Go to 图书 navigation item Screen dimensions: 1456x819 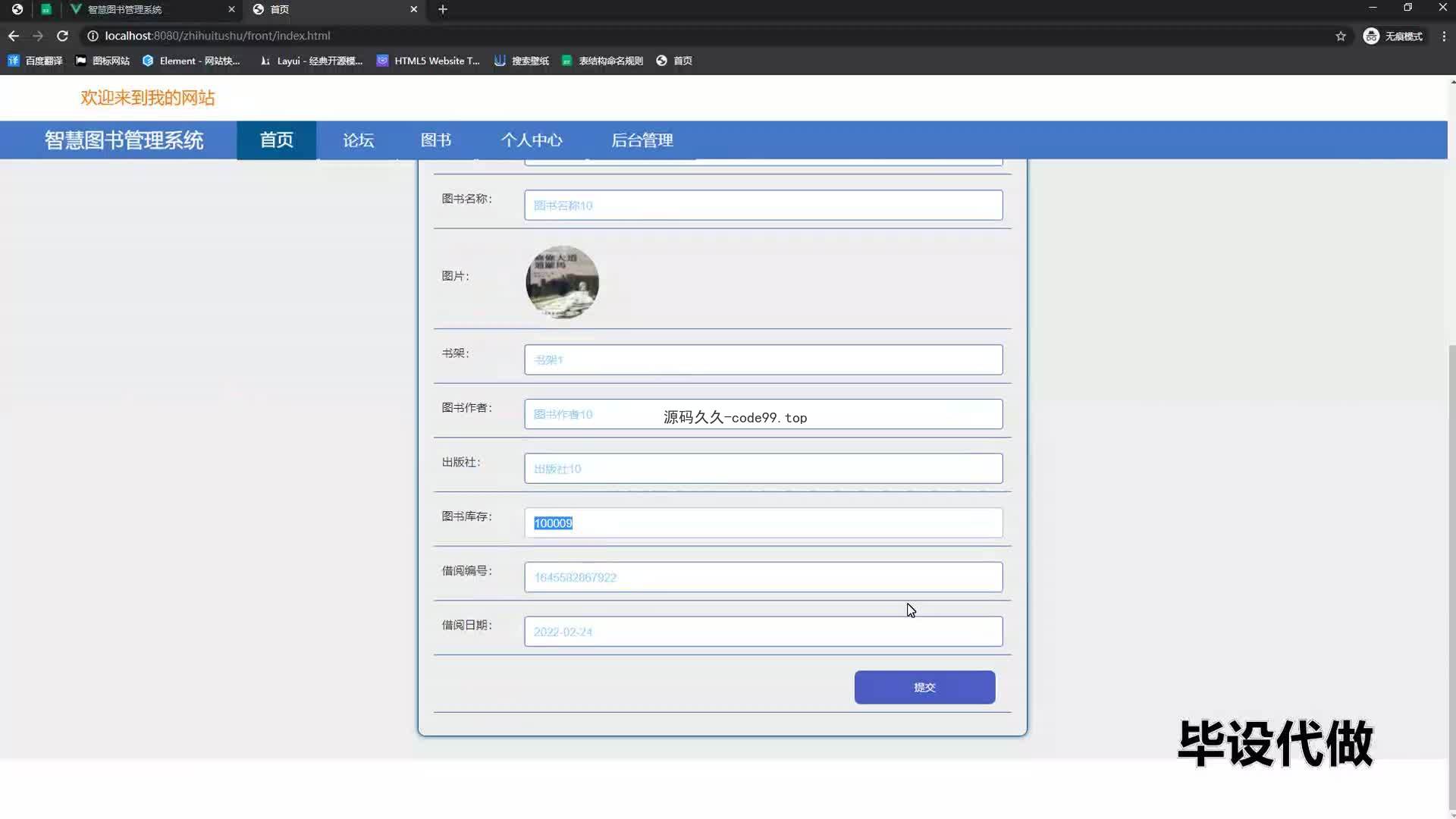tap(435, 140)
